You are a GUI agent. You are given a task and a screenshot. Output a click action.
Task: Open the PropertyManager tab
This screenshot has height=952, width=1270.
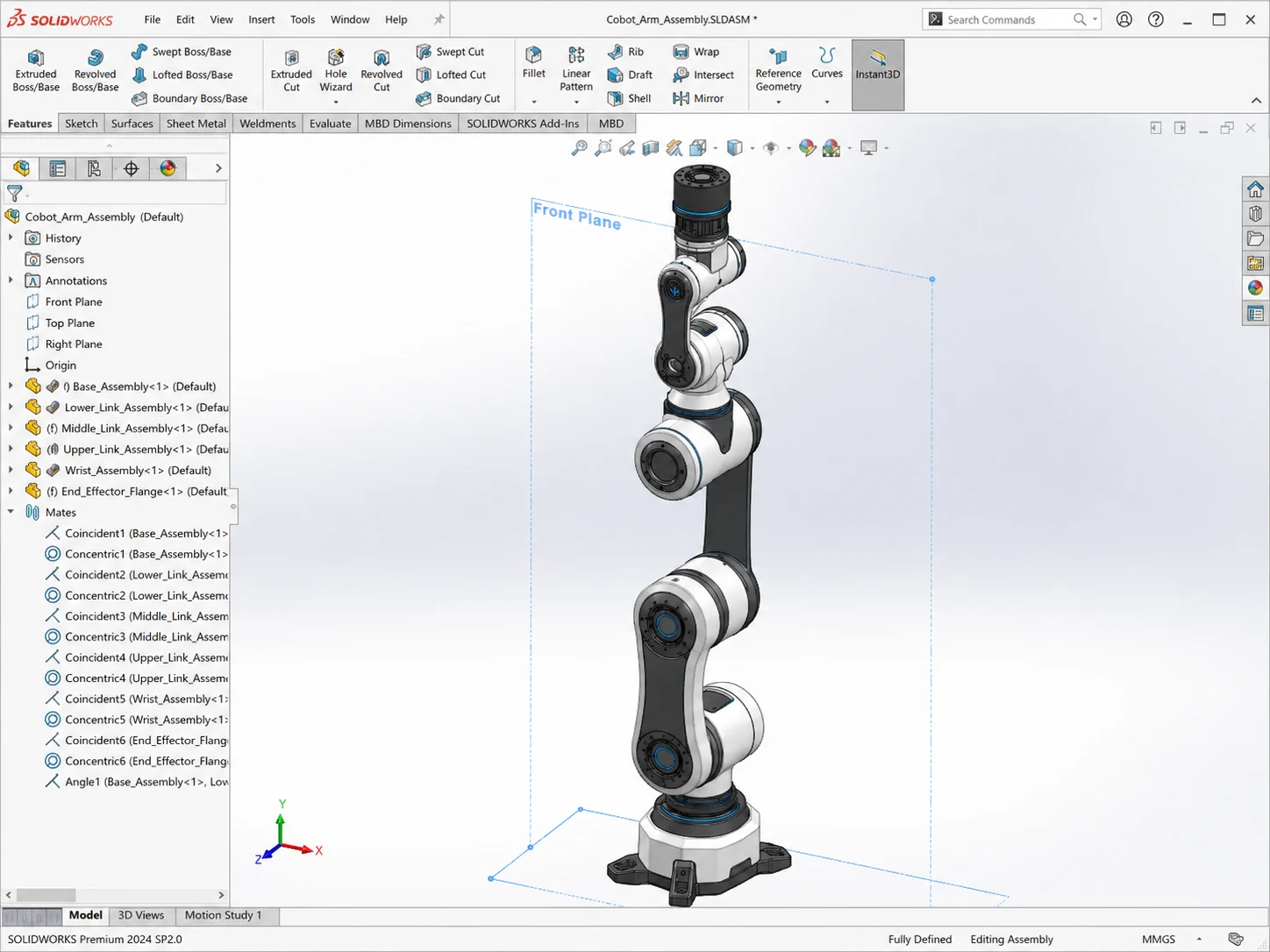pos(58,168)
